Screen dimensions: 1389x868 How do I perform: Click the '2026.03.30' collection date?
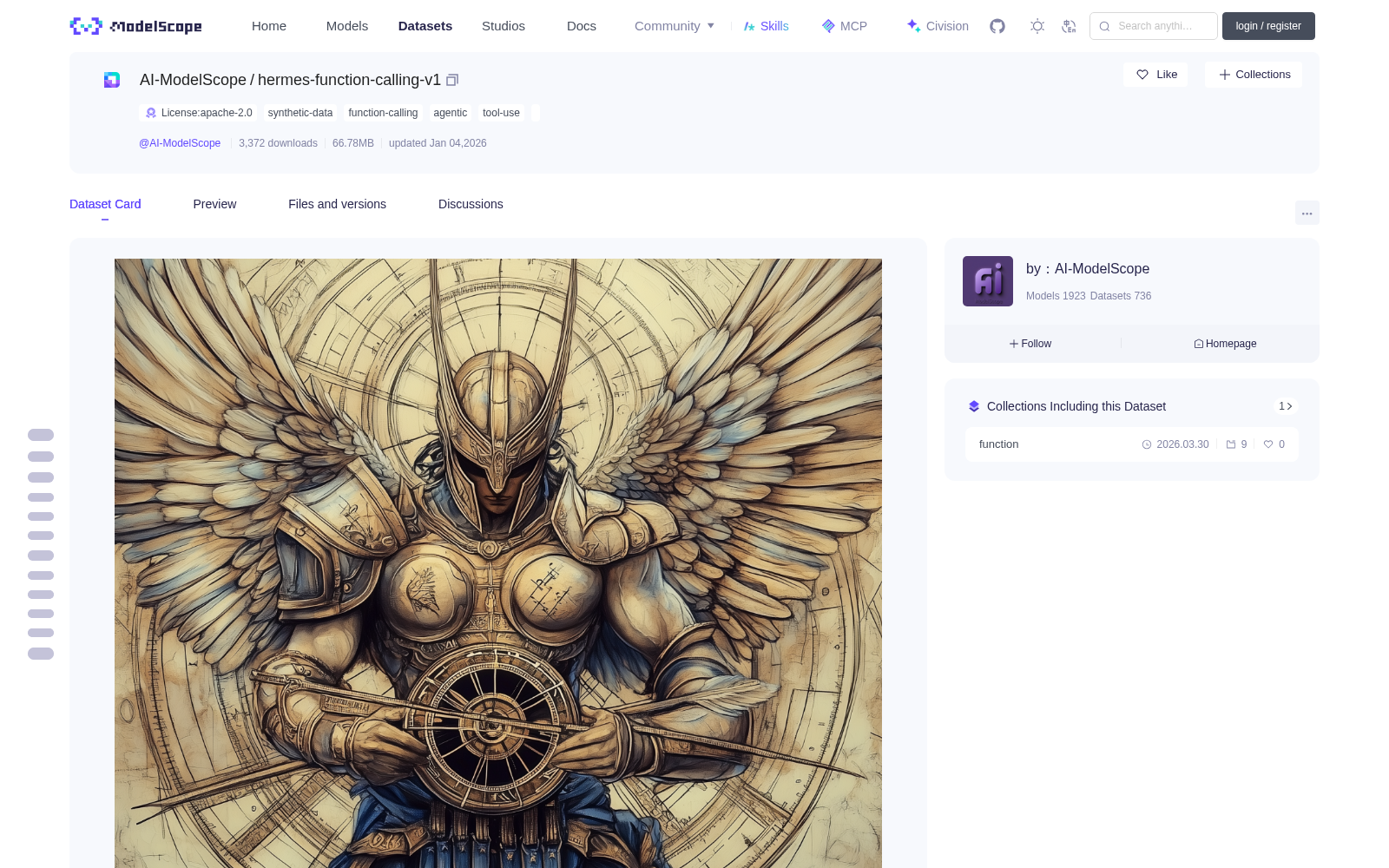1182,444
